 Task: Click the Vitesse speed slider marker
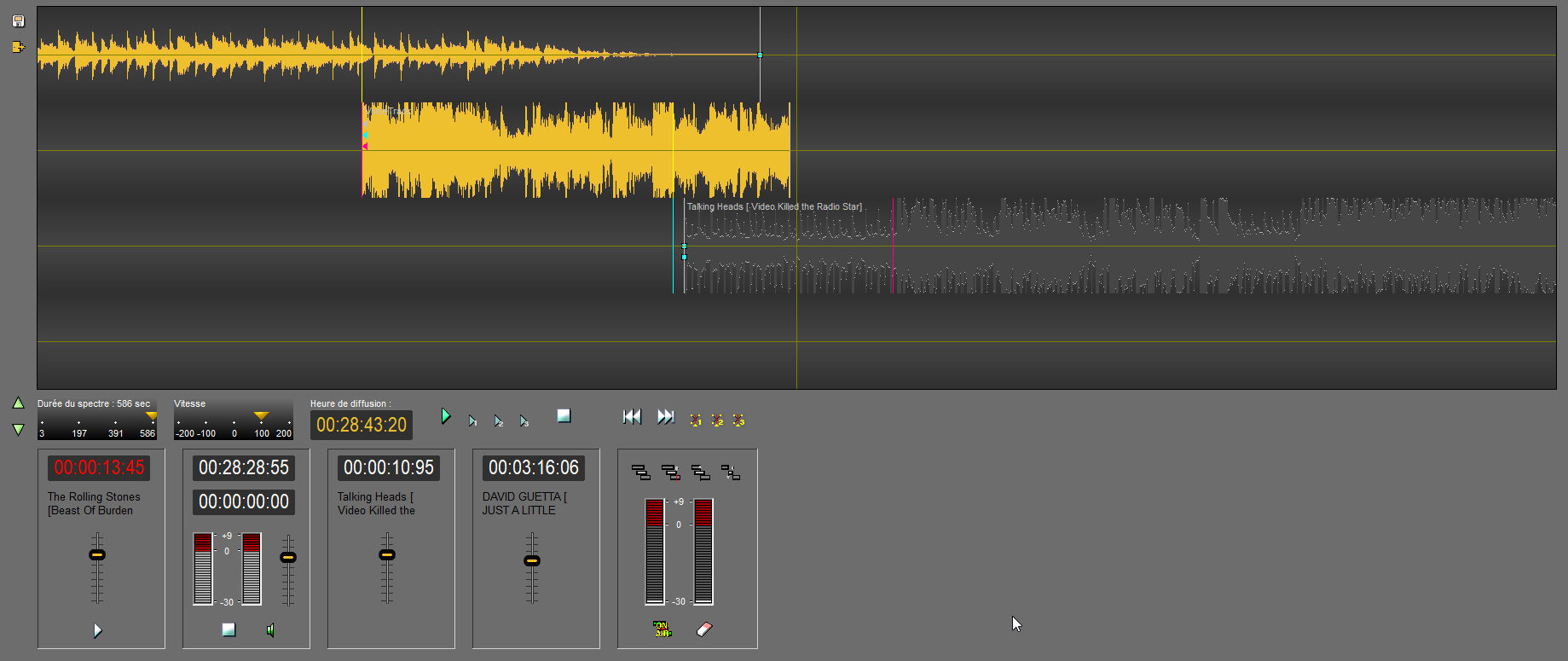262,415
